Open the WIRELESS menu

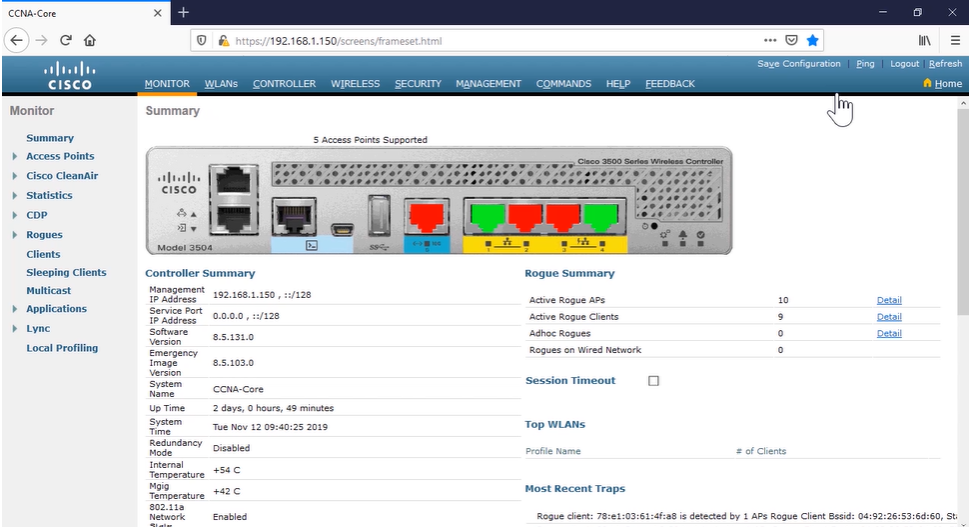(x=355, y=84)
